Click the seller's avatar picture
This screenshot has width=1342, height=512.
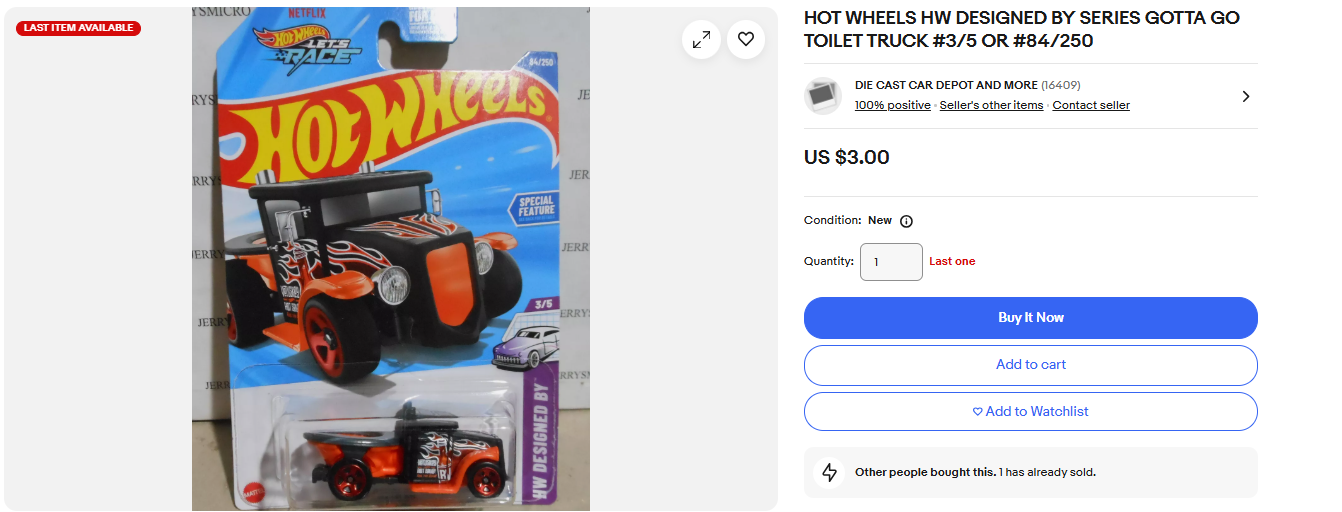coord(823,96)
